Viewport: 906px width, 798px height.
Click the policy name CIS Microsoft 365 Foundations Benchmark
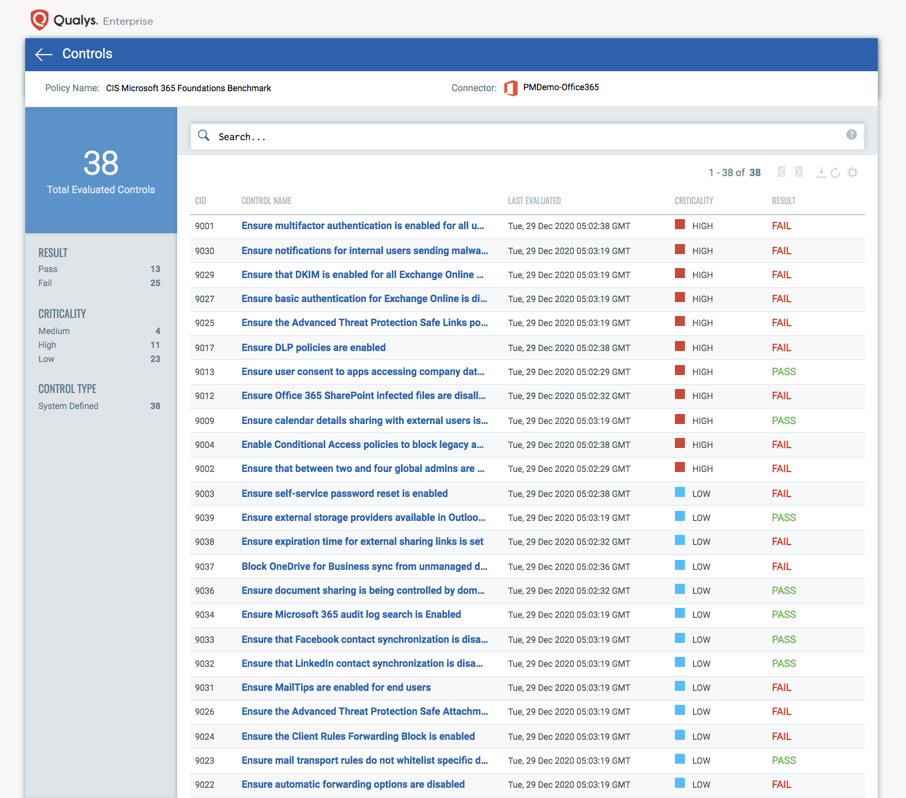[x=188, y=88]
